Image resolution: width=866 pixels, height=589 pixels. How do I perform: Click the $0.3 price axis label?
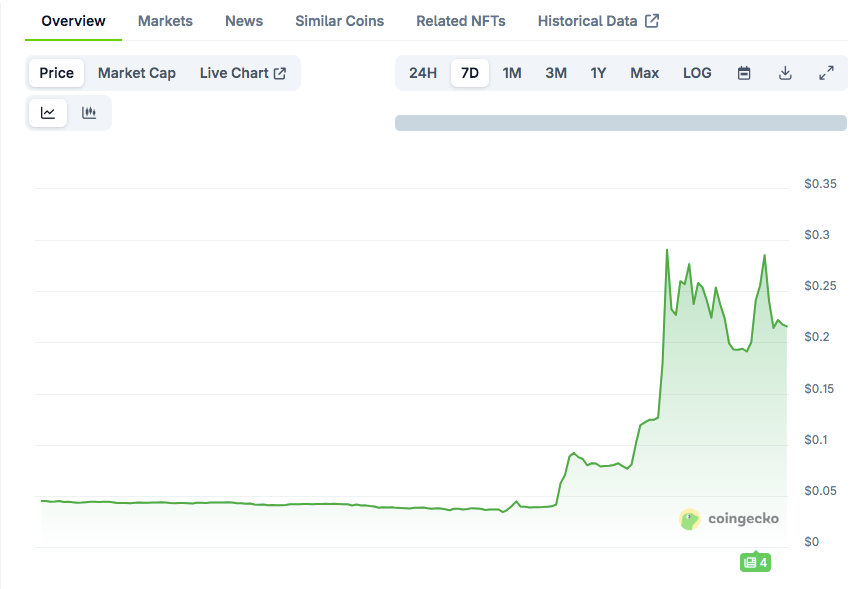coord(817,235)
